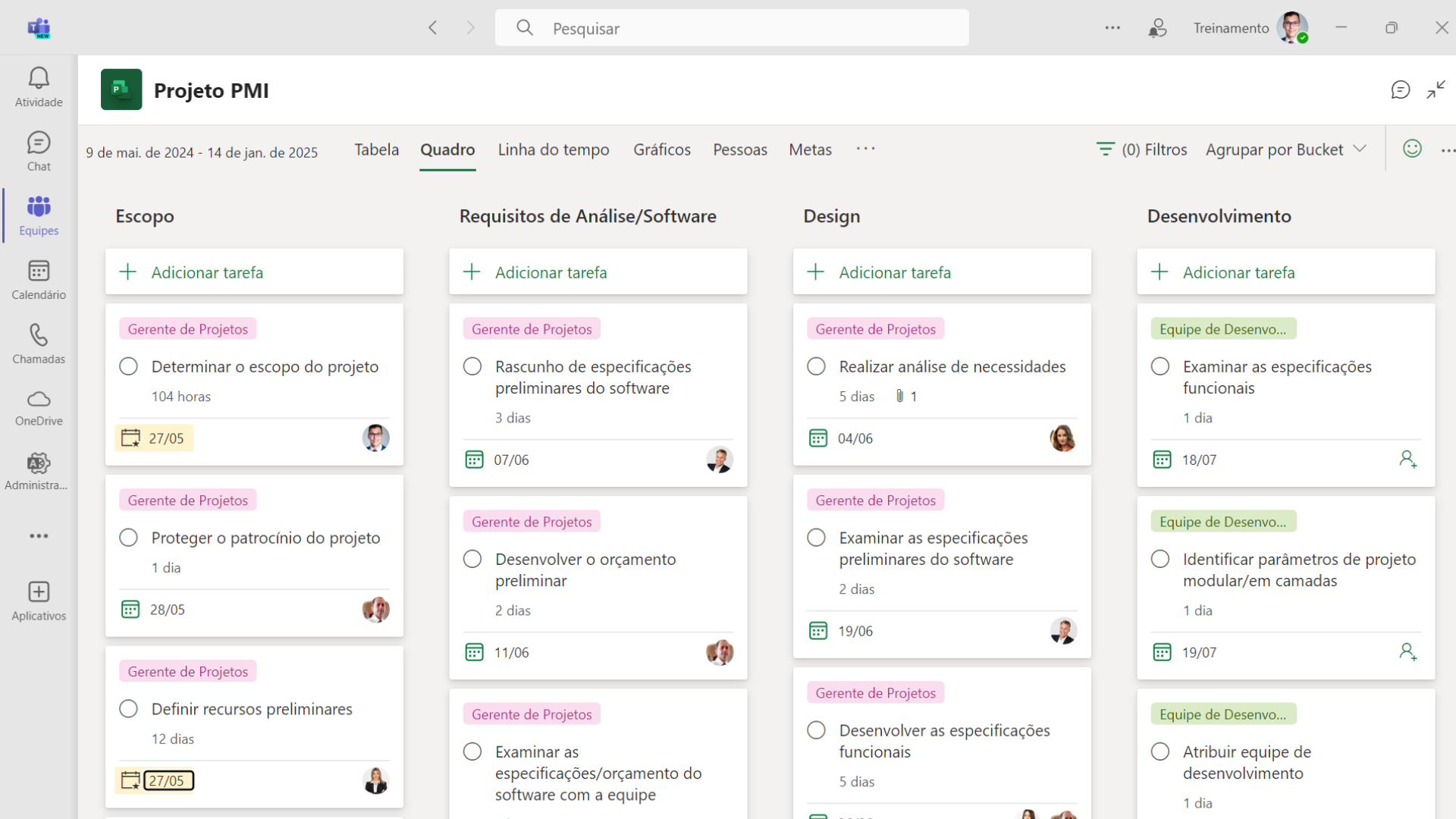Open the Pessoas tab
Screen dimensions: 1456x819
point(740,149)
